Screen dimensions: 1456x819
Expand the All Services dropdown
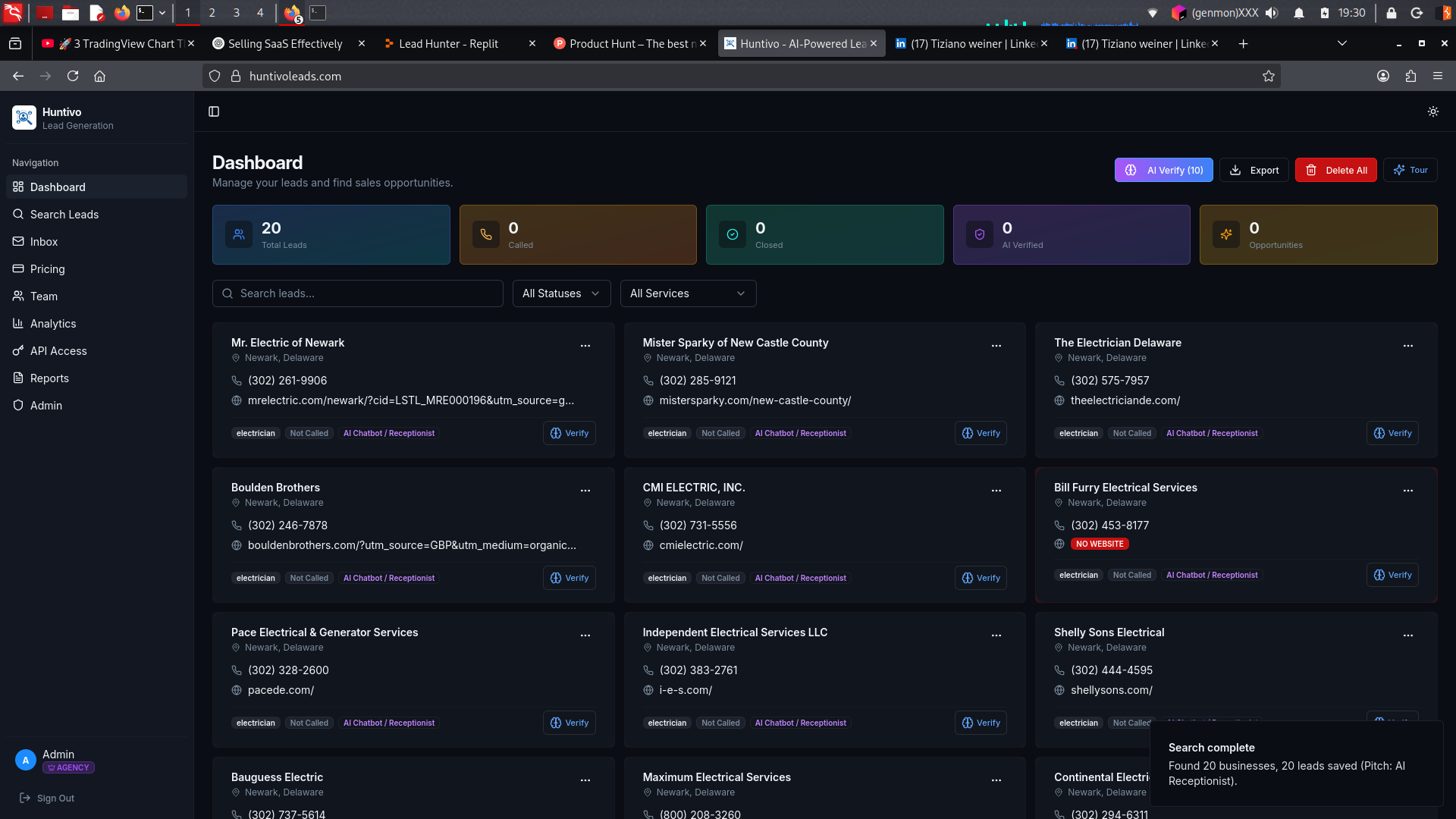[x=688, y=293]
